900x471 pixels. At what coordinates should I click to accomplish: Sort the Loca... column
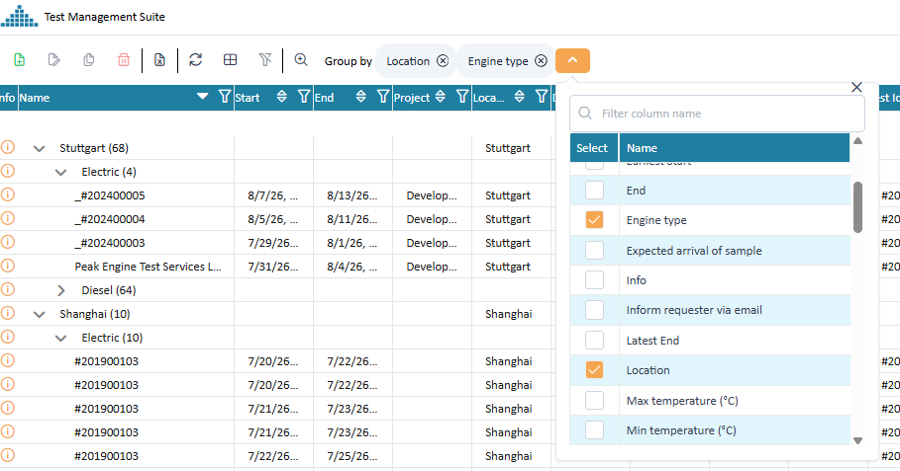[x=519, y=97]
